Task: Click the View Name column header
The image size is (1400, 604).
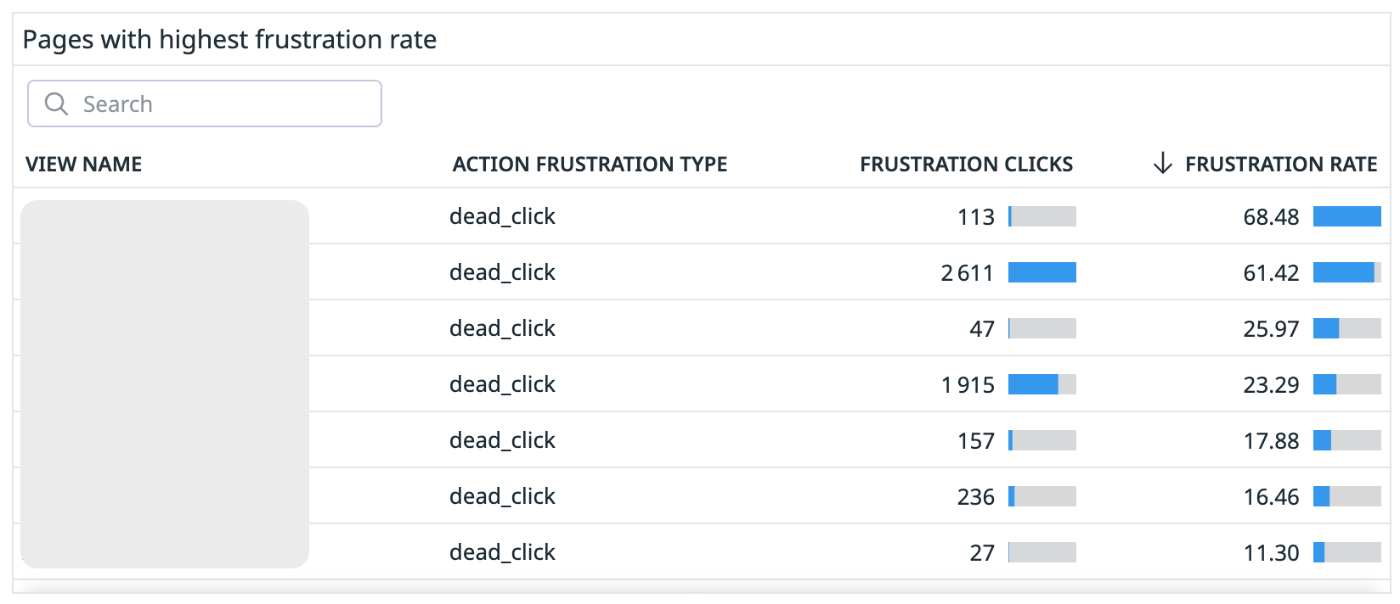Action: 84,164
